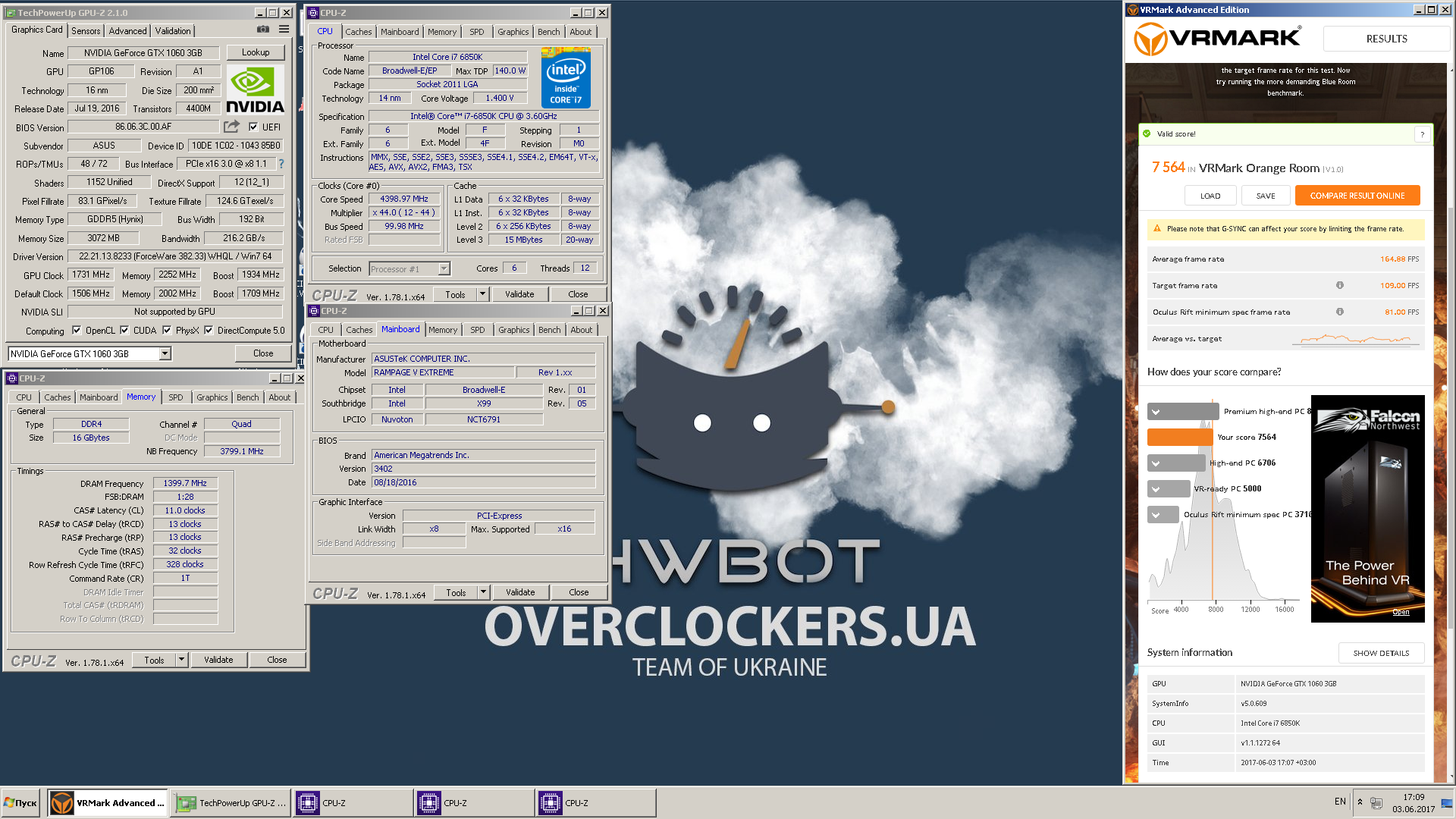Open Tools dropdown arrow in CPU-Z Memory window
This screenshot has height=819, width=1456.
coord(181,659)
